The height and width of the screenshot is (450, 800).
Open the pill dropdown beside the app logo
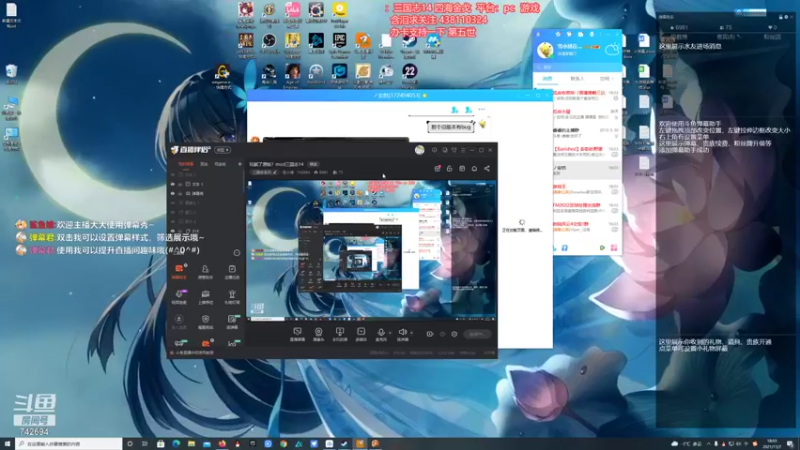coord(222,150)
